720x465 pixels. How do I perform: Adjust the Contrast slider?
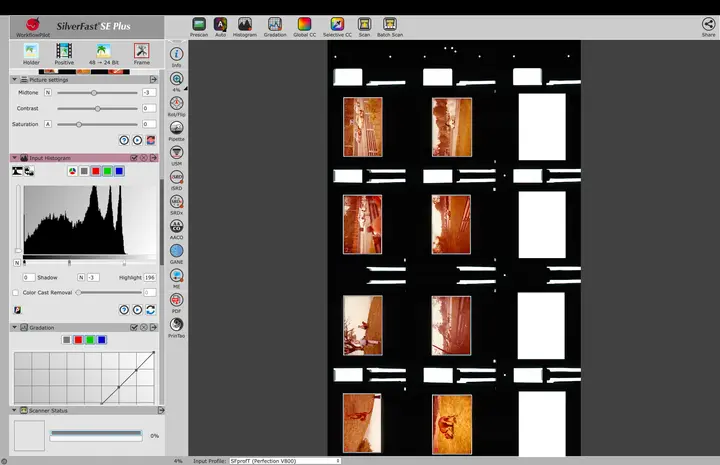click(97, 109)
